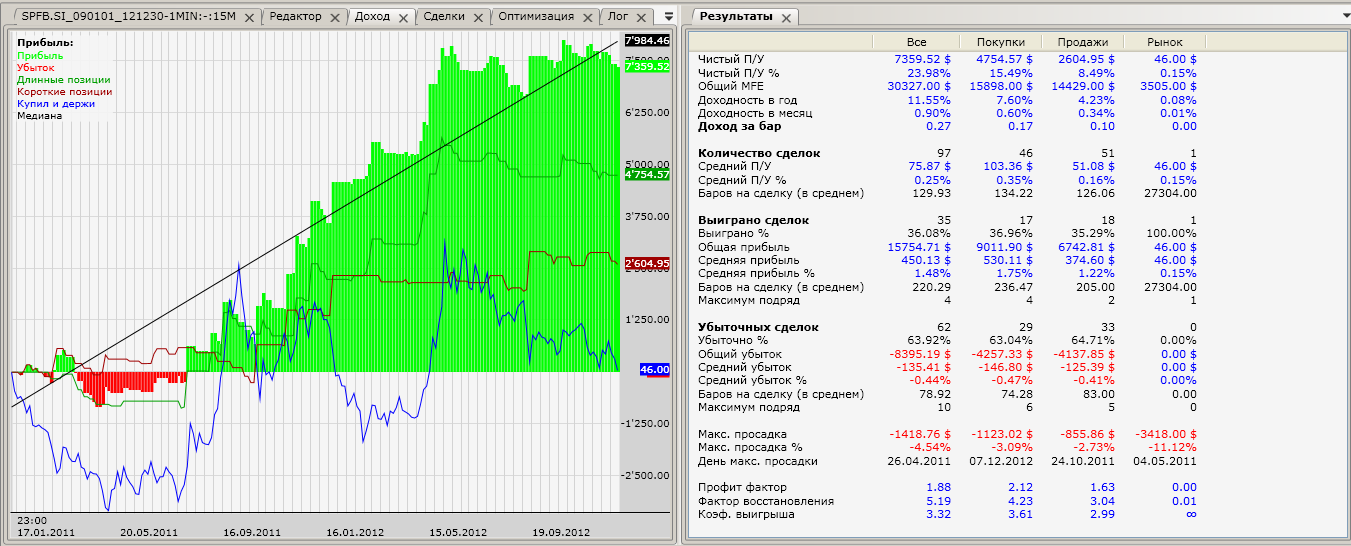Close the Редактор tab
The image size is (1351, 546).
tap(336, 17)
